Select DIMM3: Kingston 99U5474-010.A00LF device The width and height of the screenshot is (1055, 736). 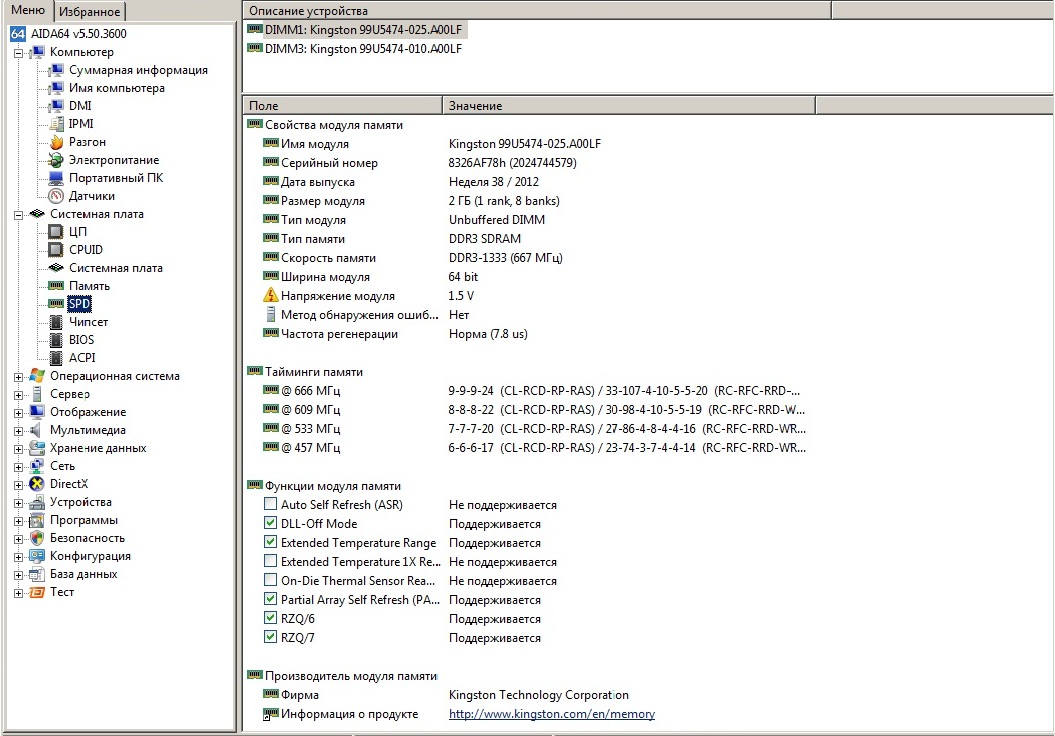(355, 48)
